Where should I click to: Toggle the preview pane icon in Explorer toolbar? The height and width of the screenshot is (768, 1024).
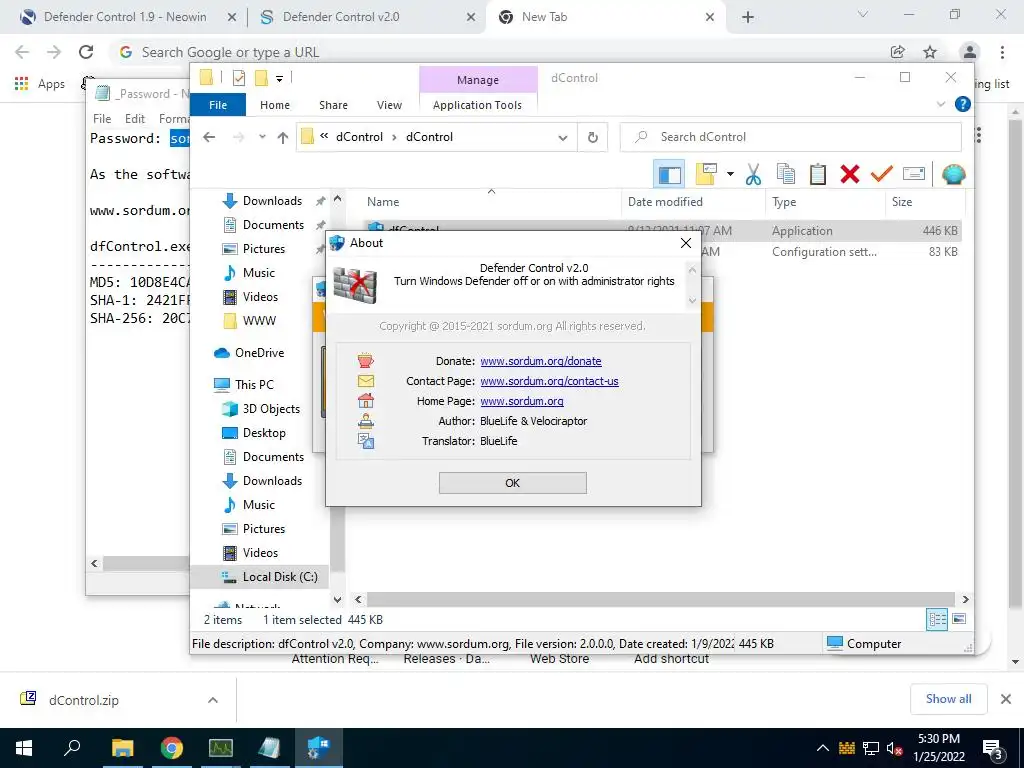669,174
